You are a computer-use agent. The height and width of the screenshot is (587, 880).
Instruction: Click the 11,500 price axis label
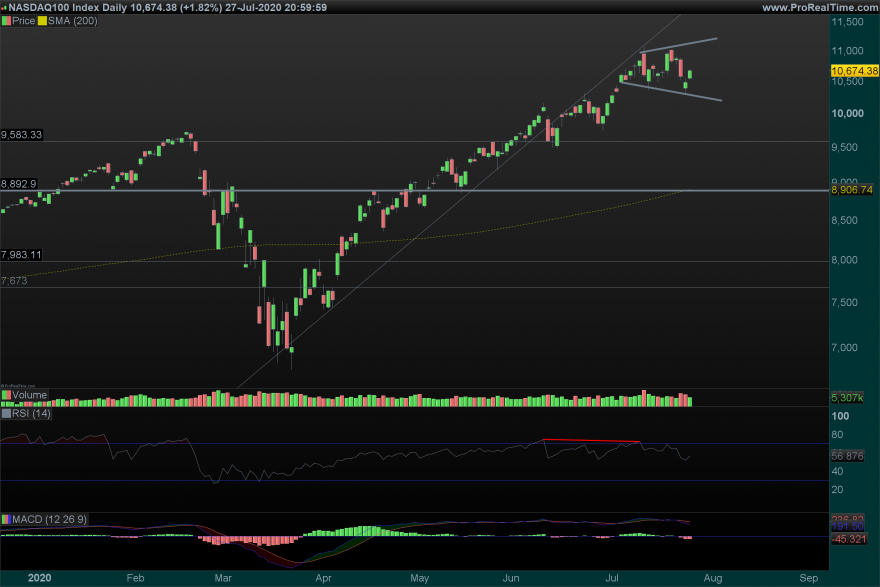point(847,22)
